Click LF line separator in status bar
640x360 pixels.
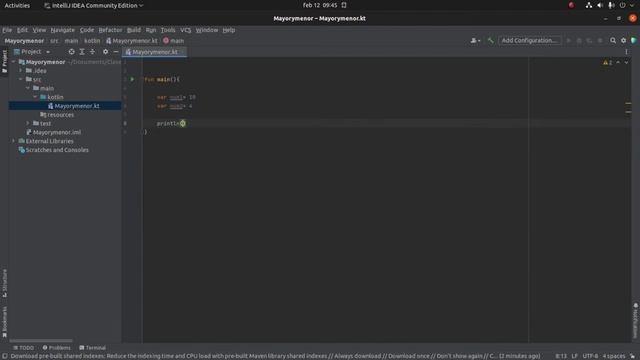pyautogui.click(x=574, y=356)
